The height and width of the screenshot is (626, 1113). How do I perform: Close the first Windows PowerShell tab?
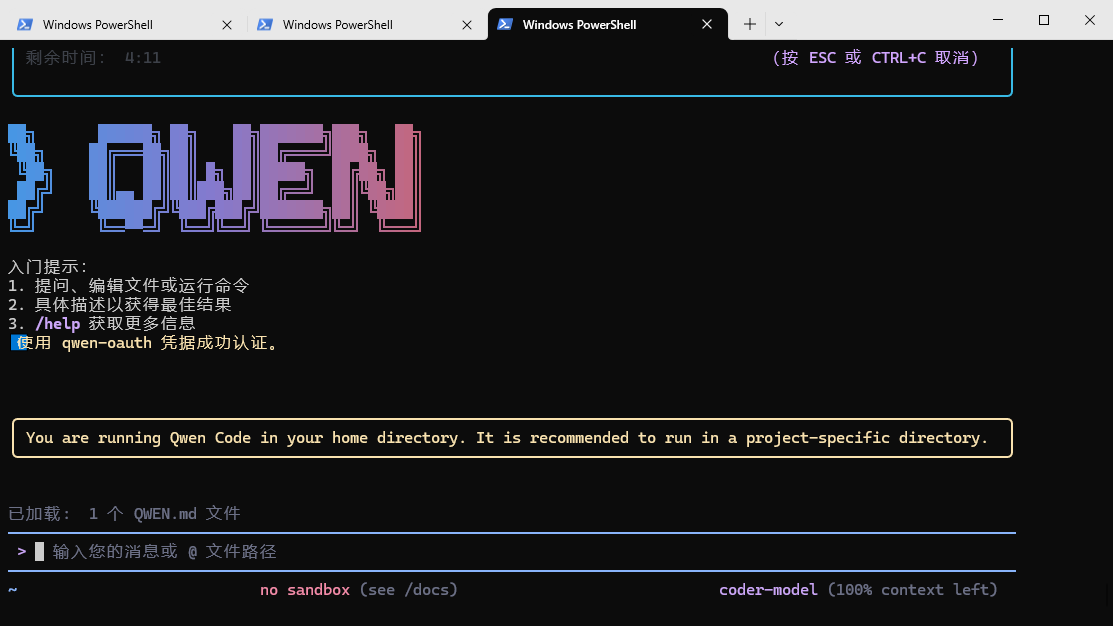click(227, 25)
